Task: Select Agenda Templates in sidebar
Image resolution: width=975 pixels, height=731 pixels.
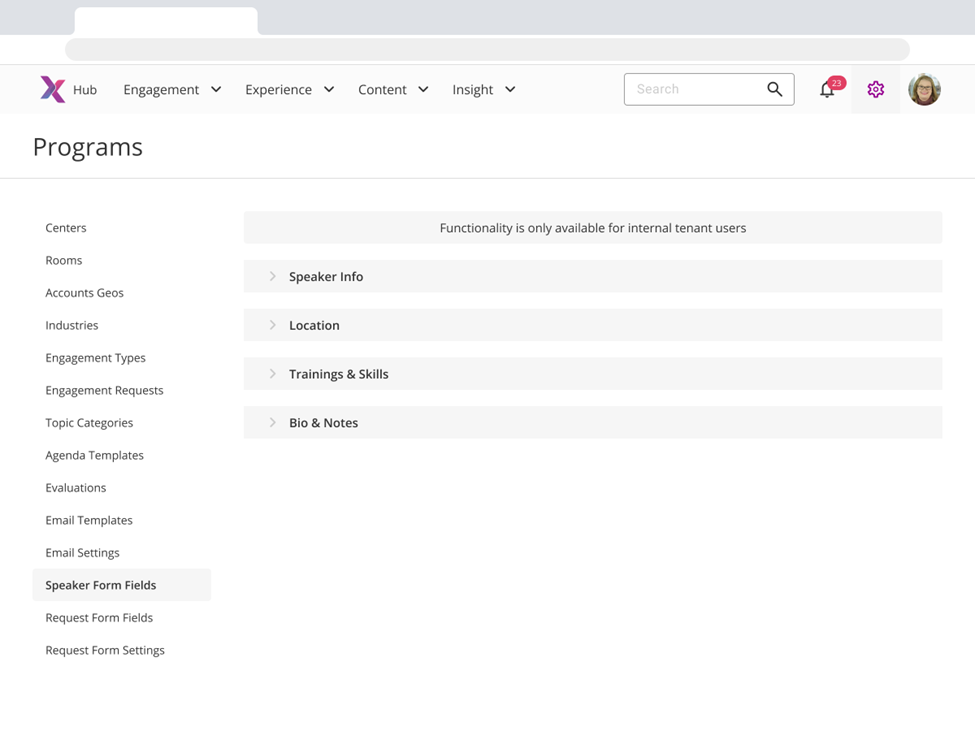Action: pos(94,455)
